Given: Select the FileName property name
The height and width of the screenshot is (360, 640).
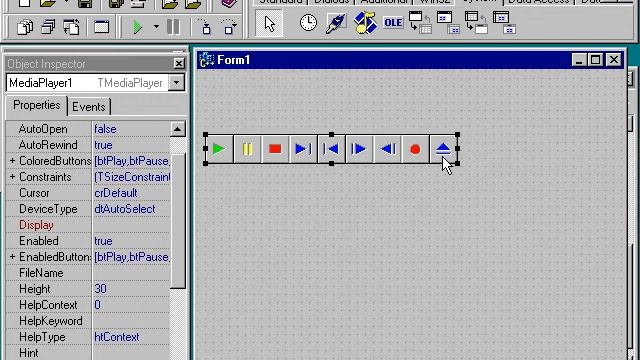Looking at the screenshot, I should click(41, 273).
